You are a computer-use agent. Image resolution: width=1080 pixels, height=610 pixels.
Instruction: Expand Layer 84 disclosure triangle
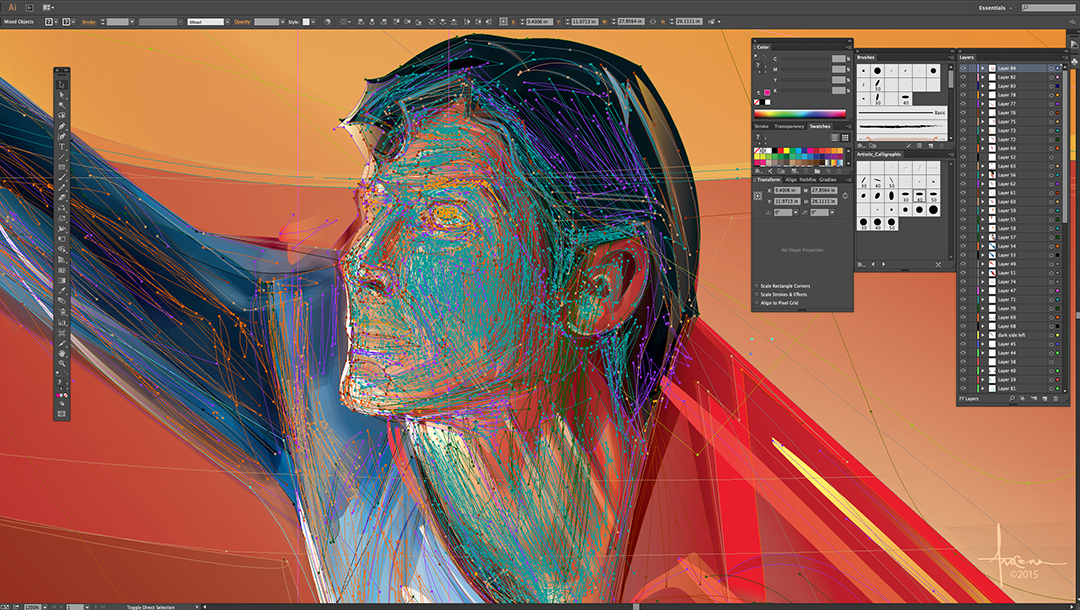[983, 68]
